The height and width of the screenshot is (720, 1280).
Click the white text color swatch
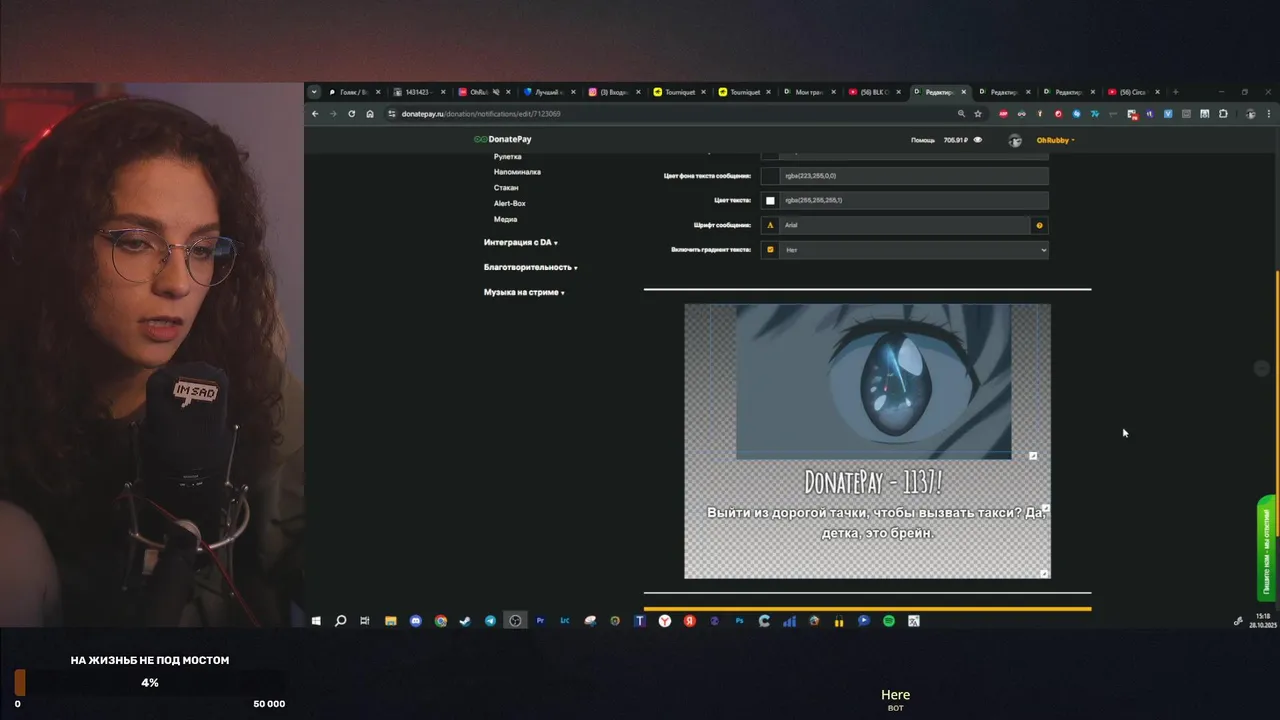click(770, 200)
